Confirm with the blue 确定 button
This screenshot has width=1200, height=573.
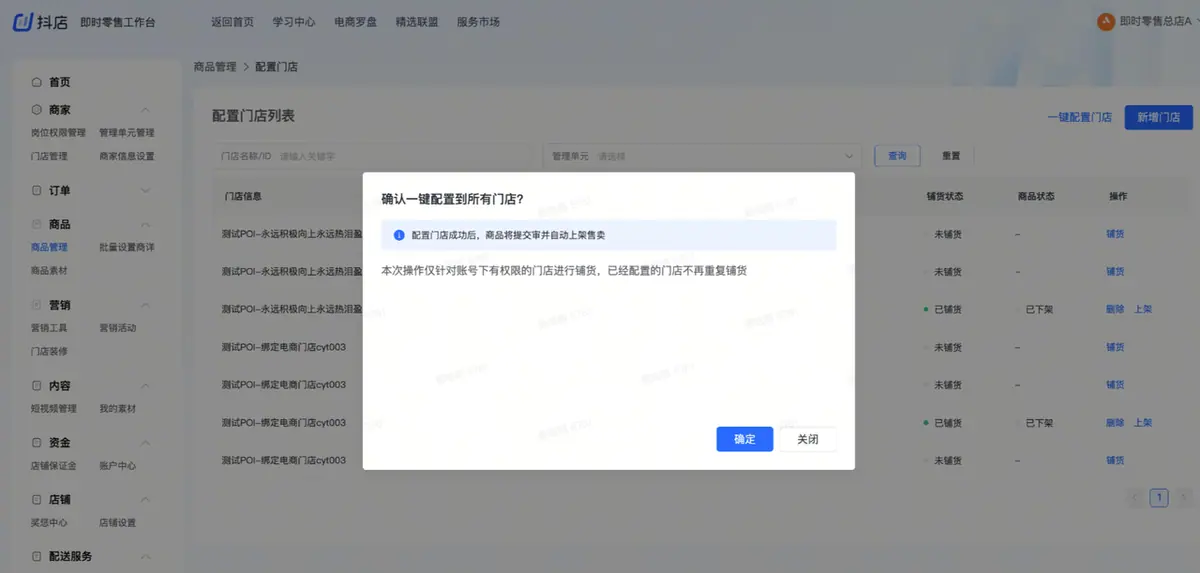(745, 439)
